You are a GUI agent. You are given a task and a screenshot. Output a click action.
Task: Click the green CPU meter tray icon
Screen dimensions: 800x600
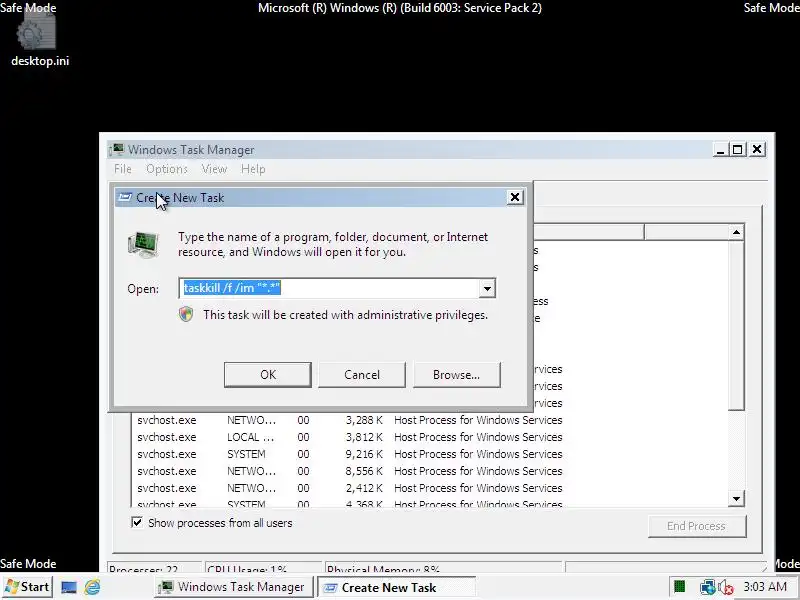(680, 587)
